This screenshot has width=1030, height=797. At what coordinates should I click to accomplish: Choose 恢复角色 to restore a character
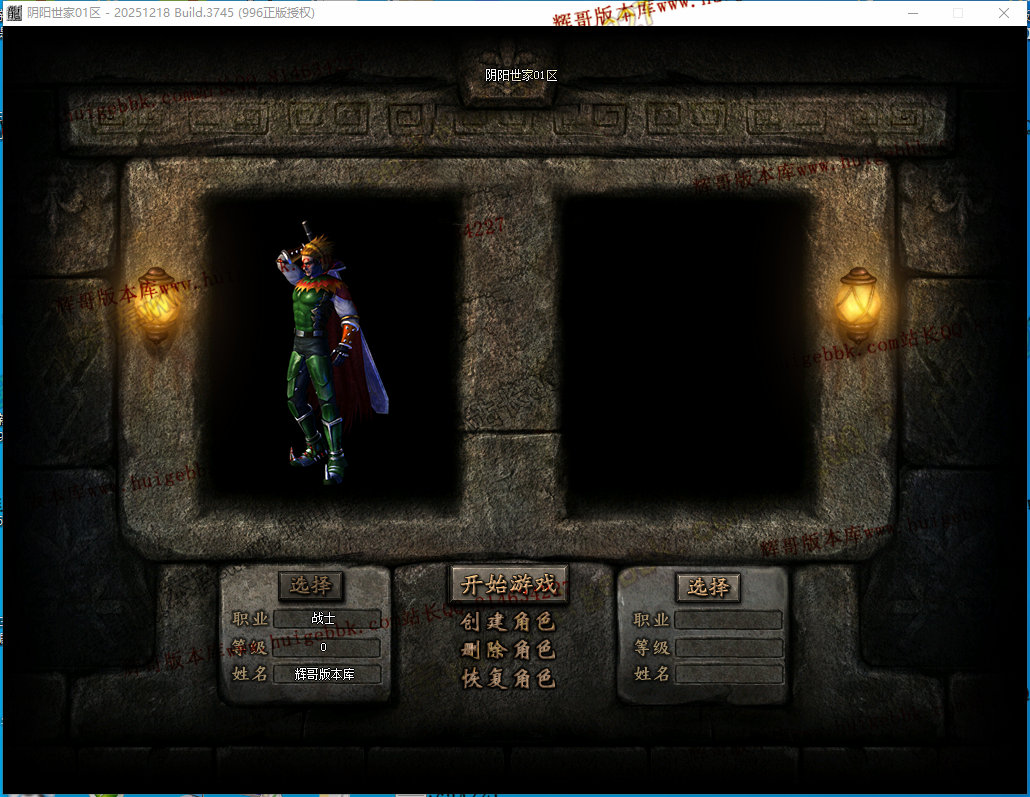pyautogui.click(x=508, y=678)
